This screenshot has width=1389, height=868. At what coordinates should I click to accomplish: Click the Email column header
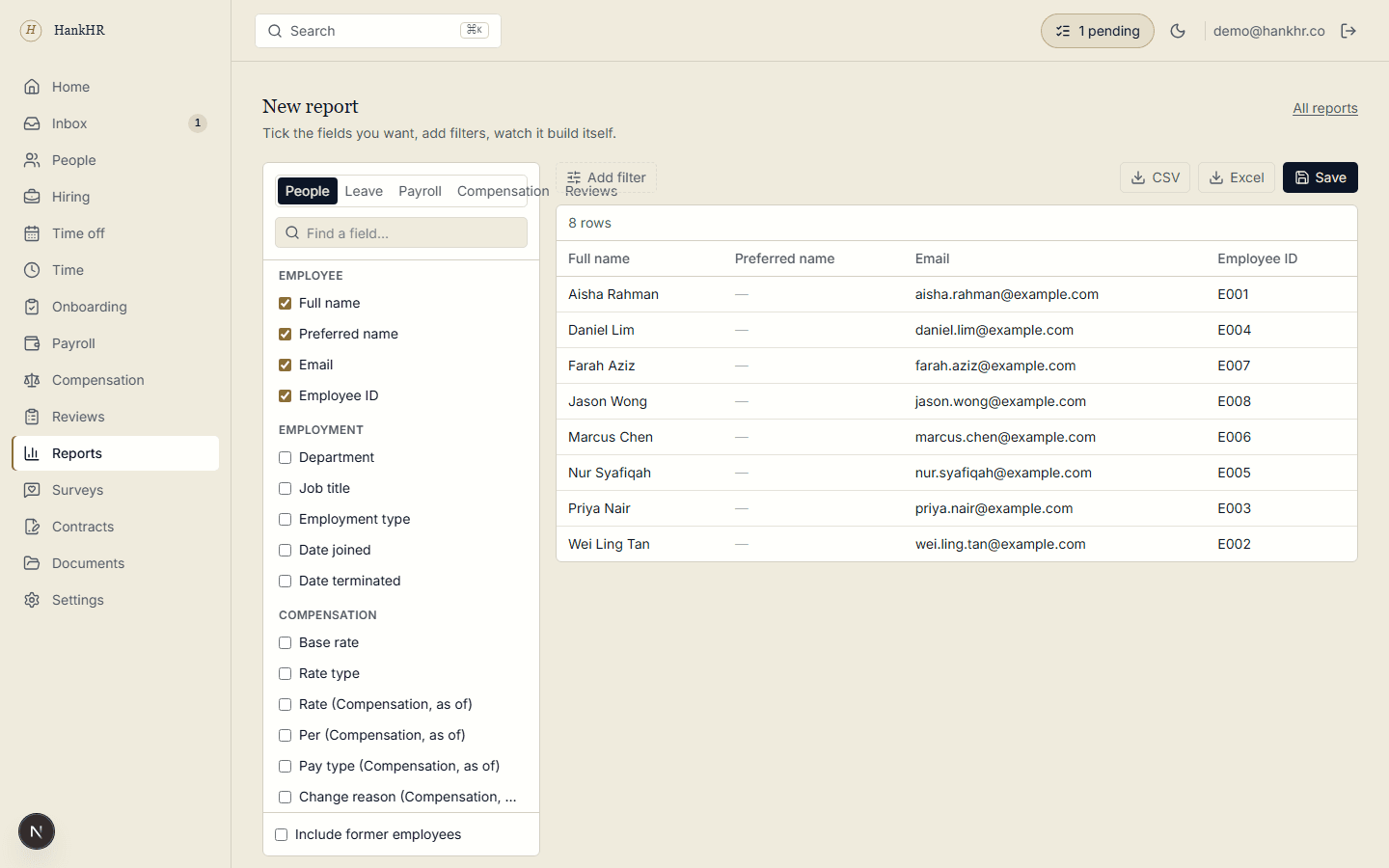point(932,258)
